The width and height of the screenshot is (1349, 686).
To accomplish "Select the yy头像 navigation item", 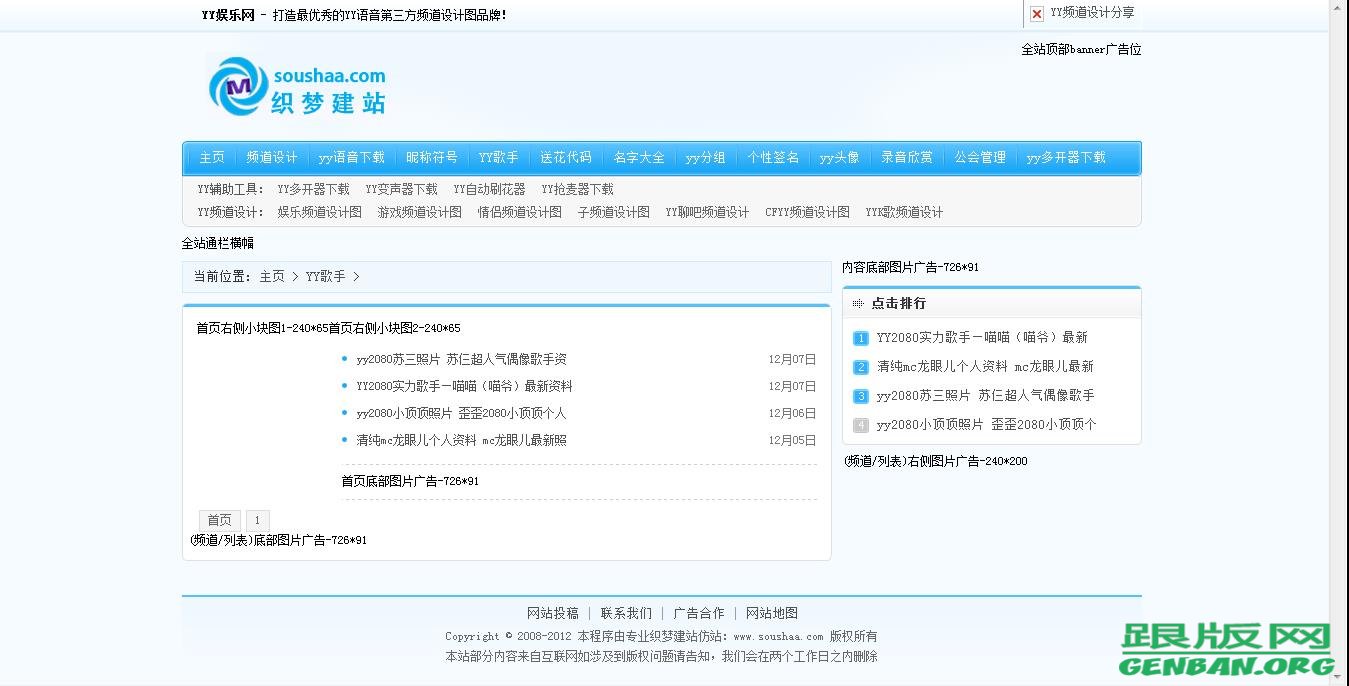I will (x=839, y=157).
